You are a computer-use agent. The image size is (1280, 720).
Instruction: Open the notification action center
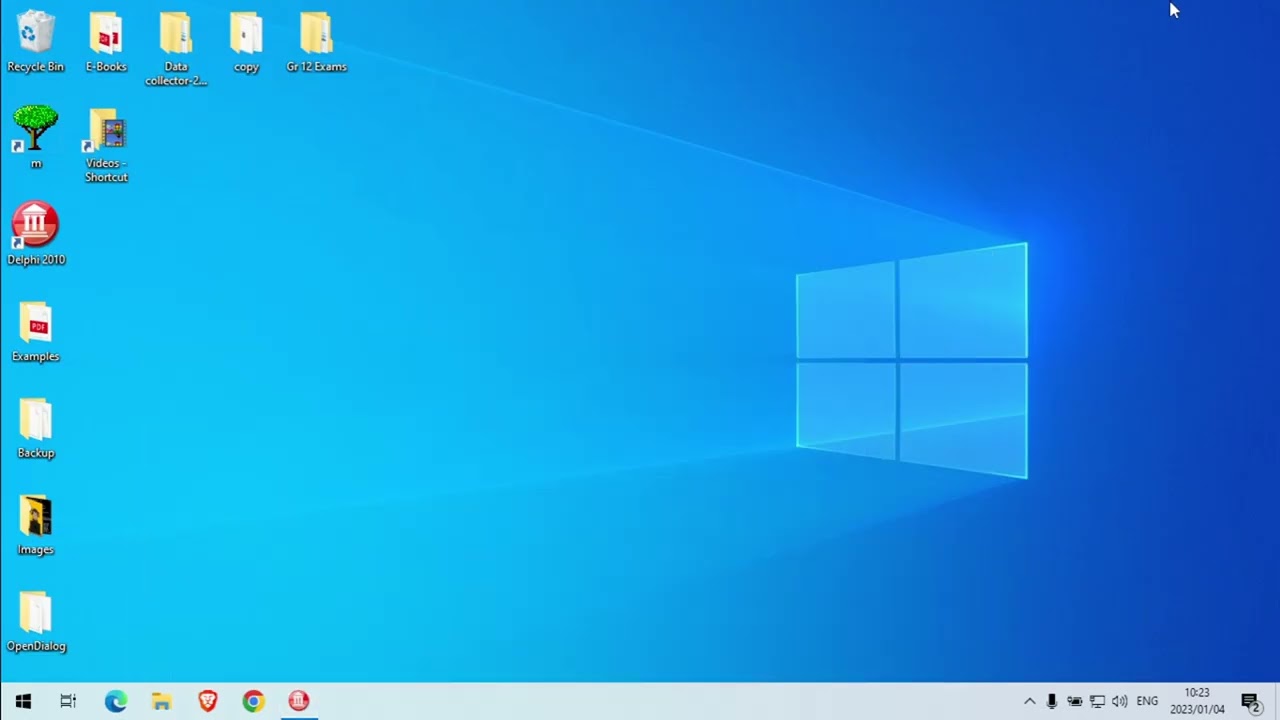pos(1250,701)
